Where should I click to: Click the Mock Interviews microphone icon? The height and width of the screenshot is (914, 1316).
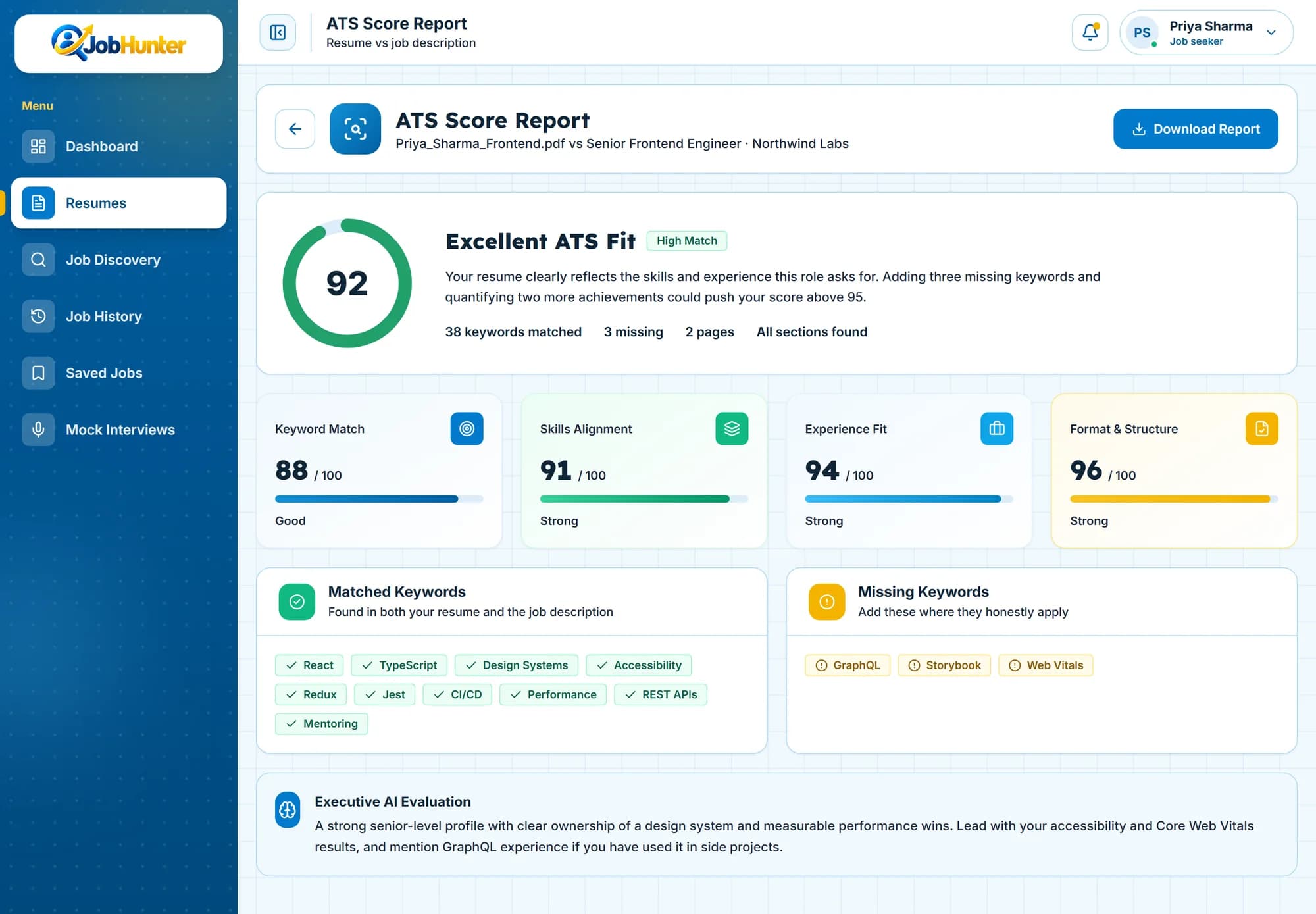pyautogui.click(x=38, y=429)
